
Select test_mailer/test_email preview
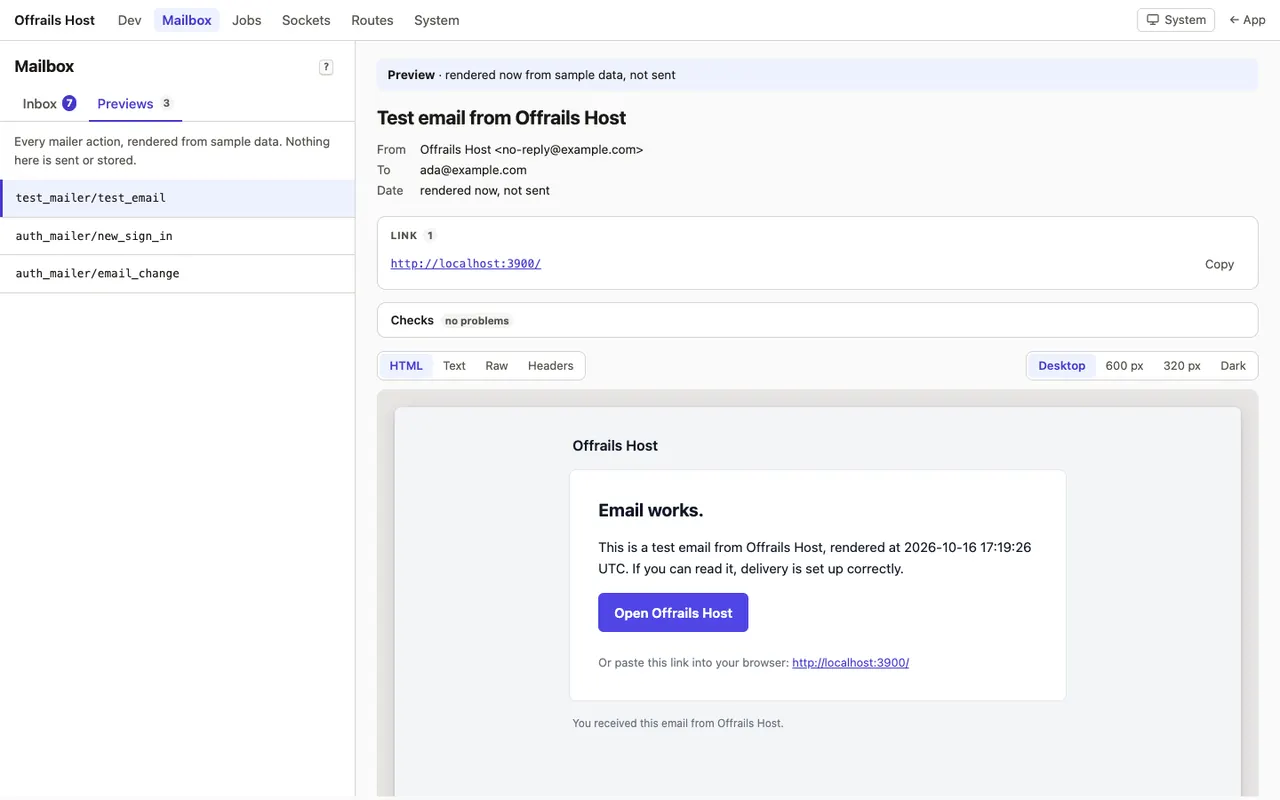(x=178, y=198)
